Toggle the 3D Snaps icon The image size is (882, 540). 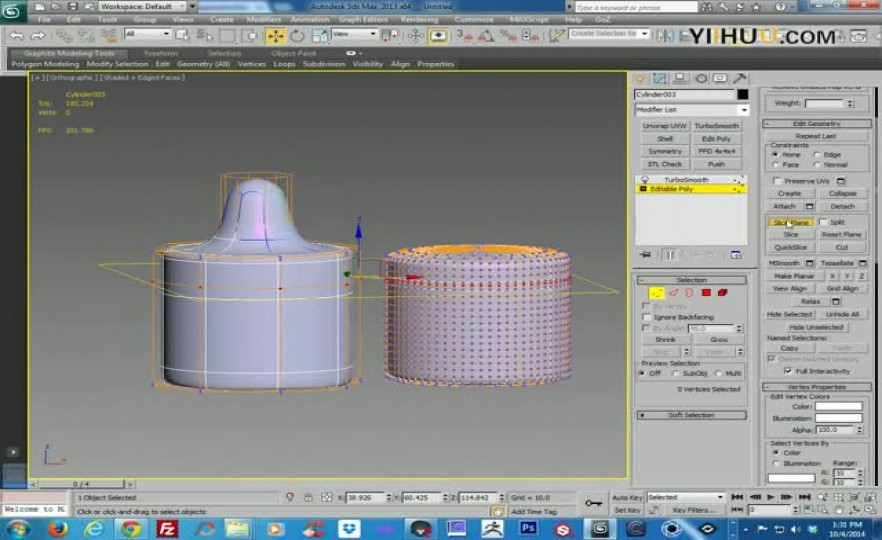pyautogui.click(x=465, y=36)
